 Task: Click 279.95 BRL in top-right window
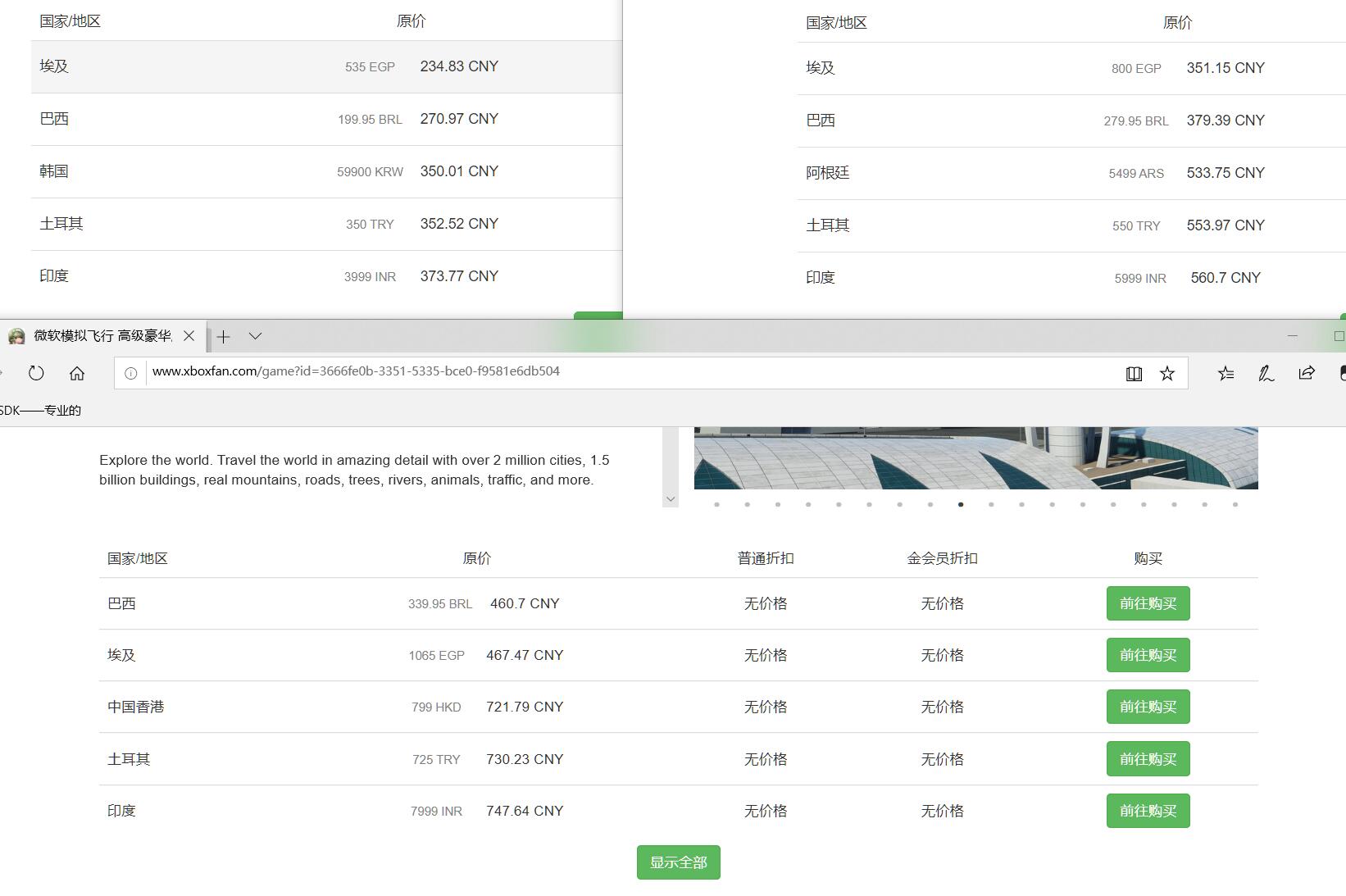pos(1136,121)
